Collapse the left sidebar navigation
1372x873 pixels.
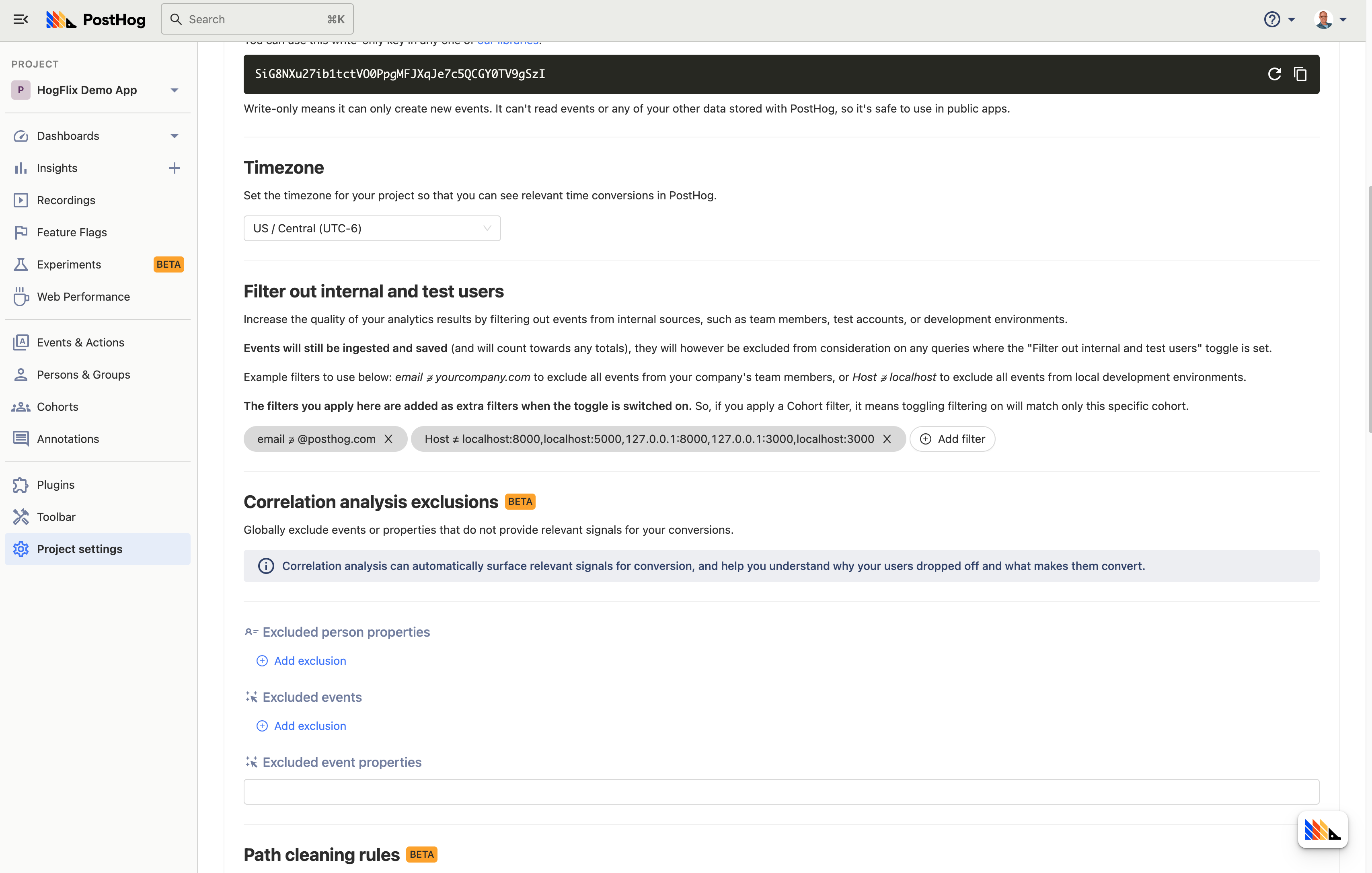click(21, 19)
